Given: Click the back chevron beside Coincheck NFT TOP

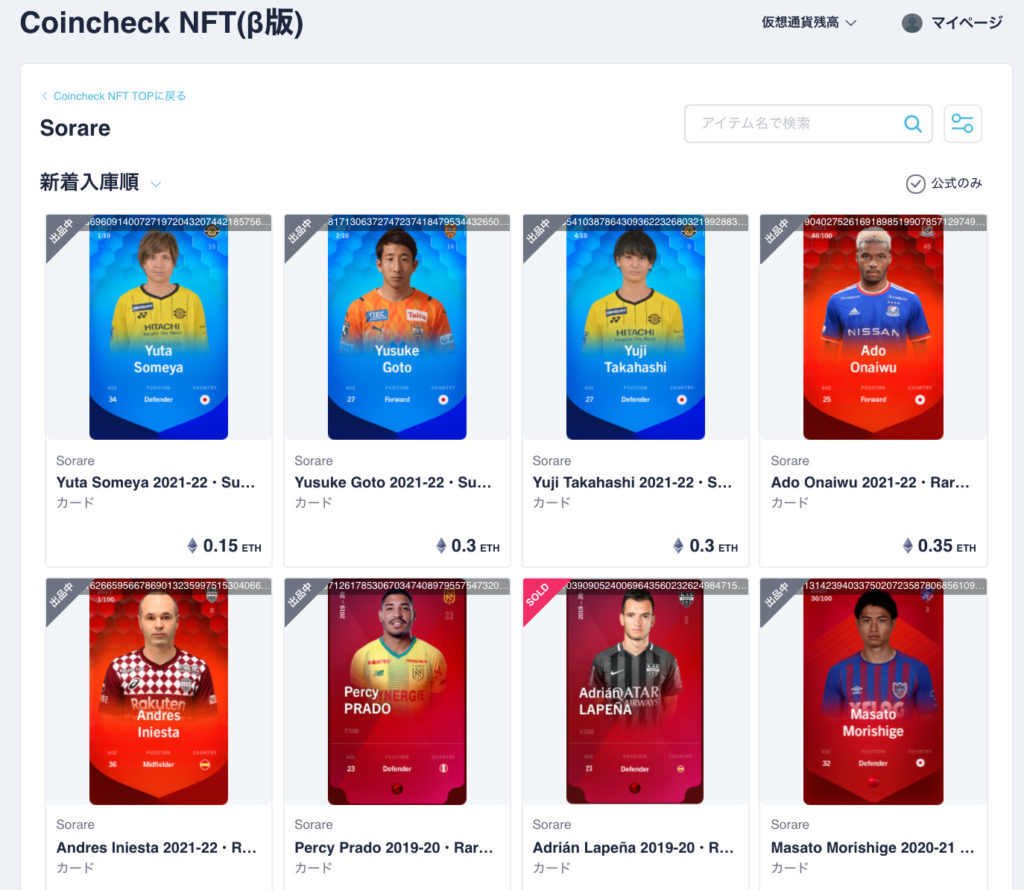Looking at the screenshot, I should click(44, 96).
